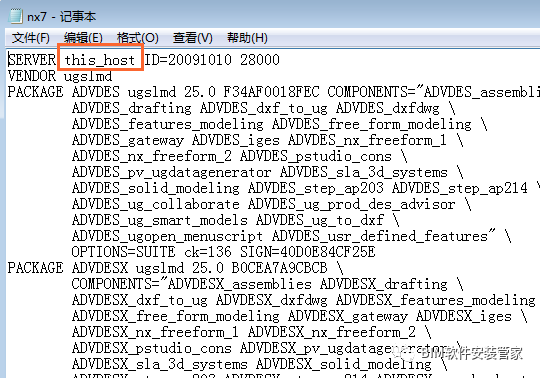This screenshot has height=378, width=540.
Task: Click the word SERVER in first line
Action: pyautogui.click(x=32, y=60)
